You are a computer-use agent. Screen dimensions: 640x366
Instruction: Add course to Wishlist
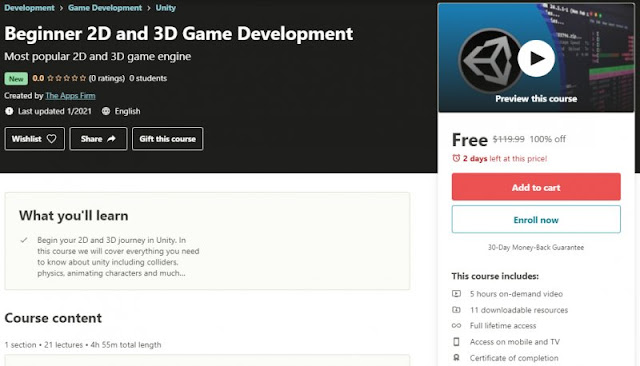[x=35, y=139]
